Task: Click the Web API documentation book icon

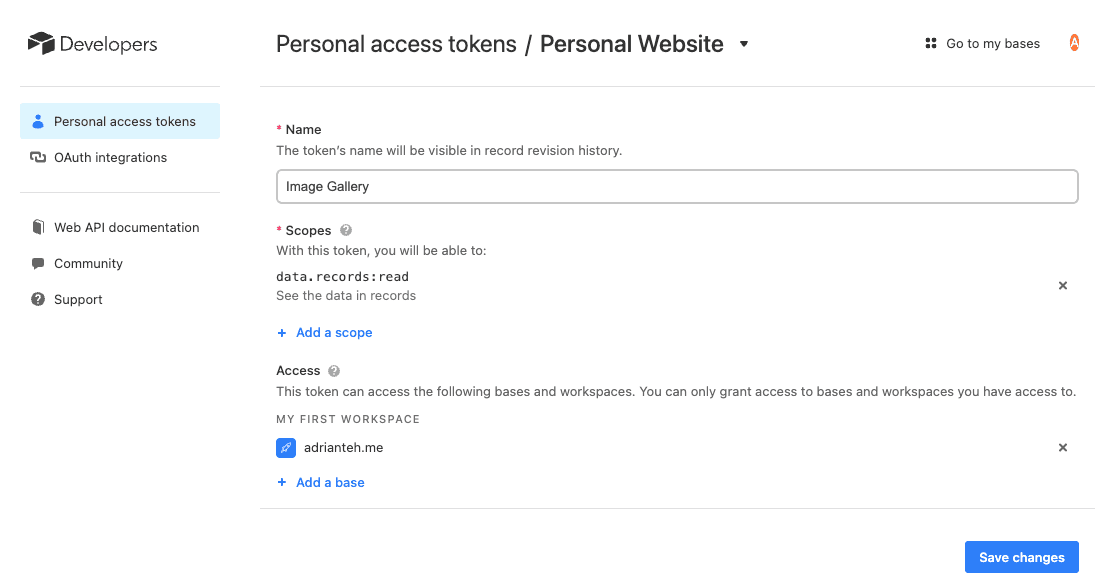Action: click(38, 228)
